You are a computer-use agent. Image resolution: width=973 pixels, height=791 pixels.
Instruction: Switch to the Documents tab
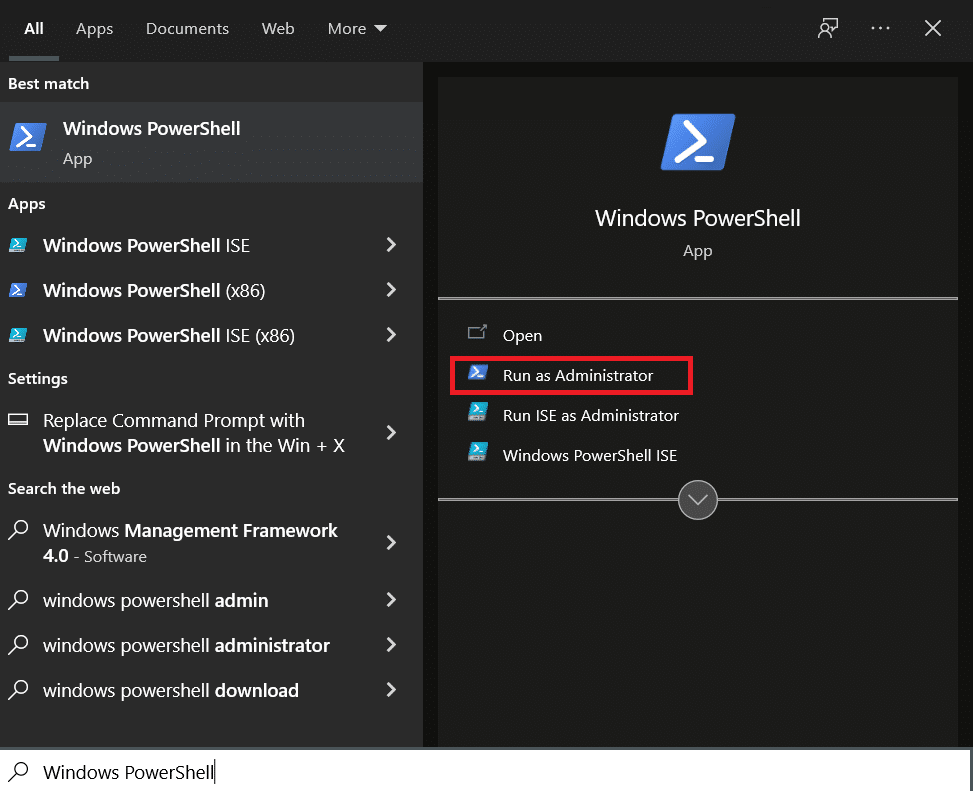(187, 28)
